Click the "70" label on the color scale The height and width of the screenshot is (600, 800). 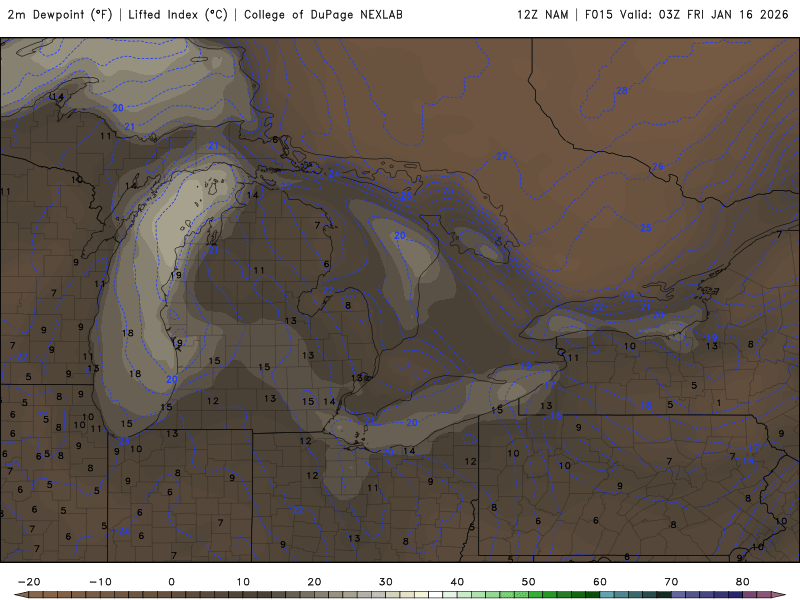671,582
